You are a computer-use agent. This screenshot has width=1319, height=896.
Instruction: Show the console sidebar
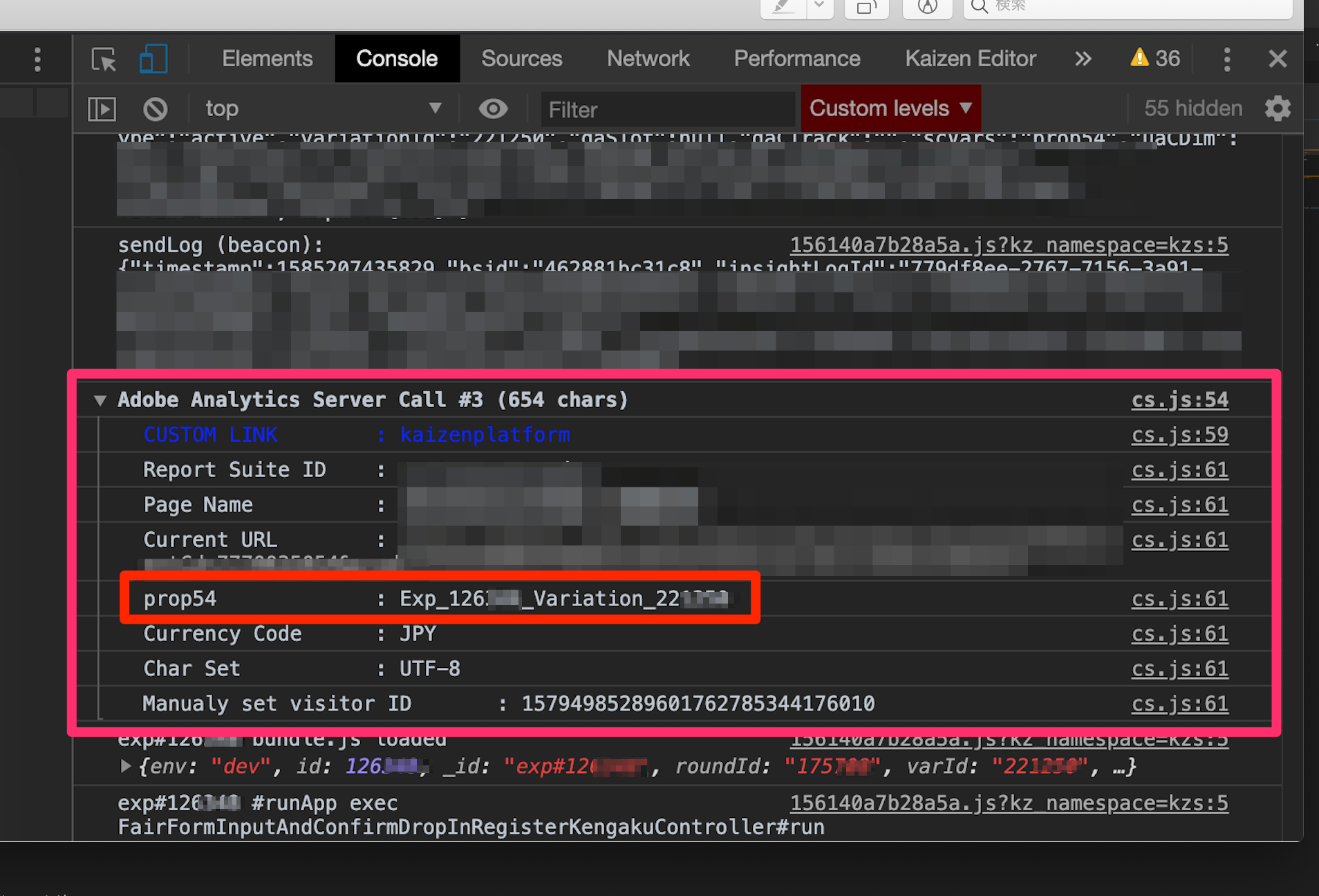(x=102, y=109)
